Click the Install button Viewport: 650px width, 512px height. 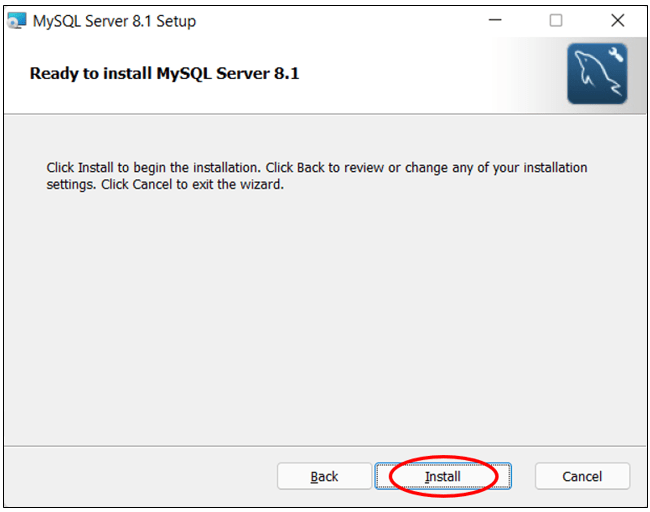point(443,477)
